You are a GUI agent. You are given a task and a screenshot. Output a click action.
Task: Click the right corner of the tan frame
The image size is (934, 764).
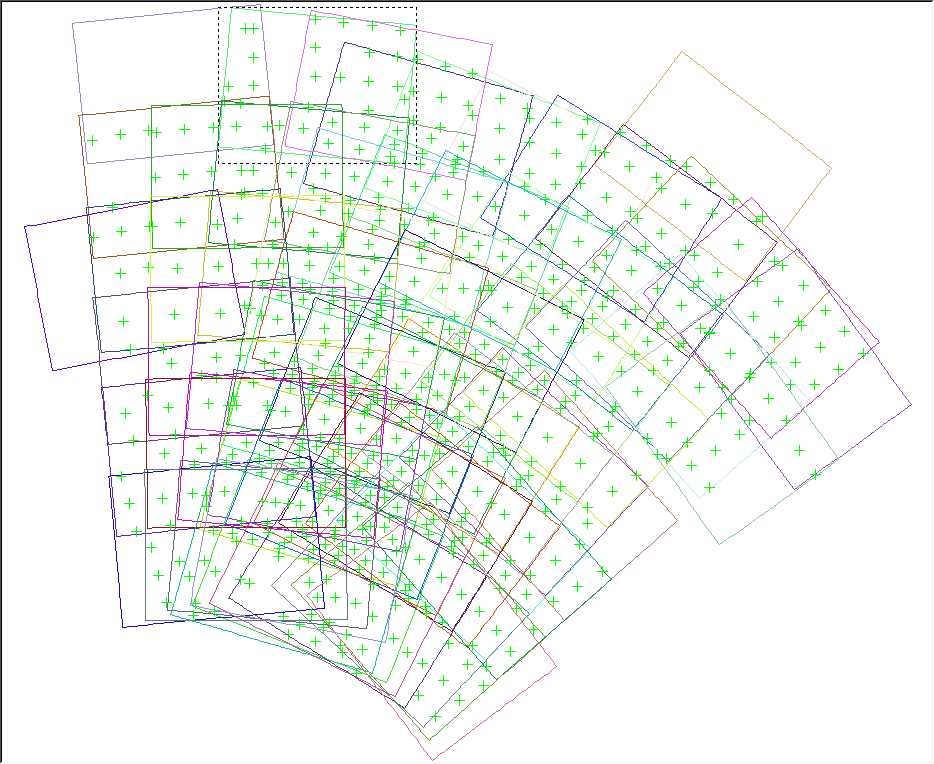point(830,168)
